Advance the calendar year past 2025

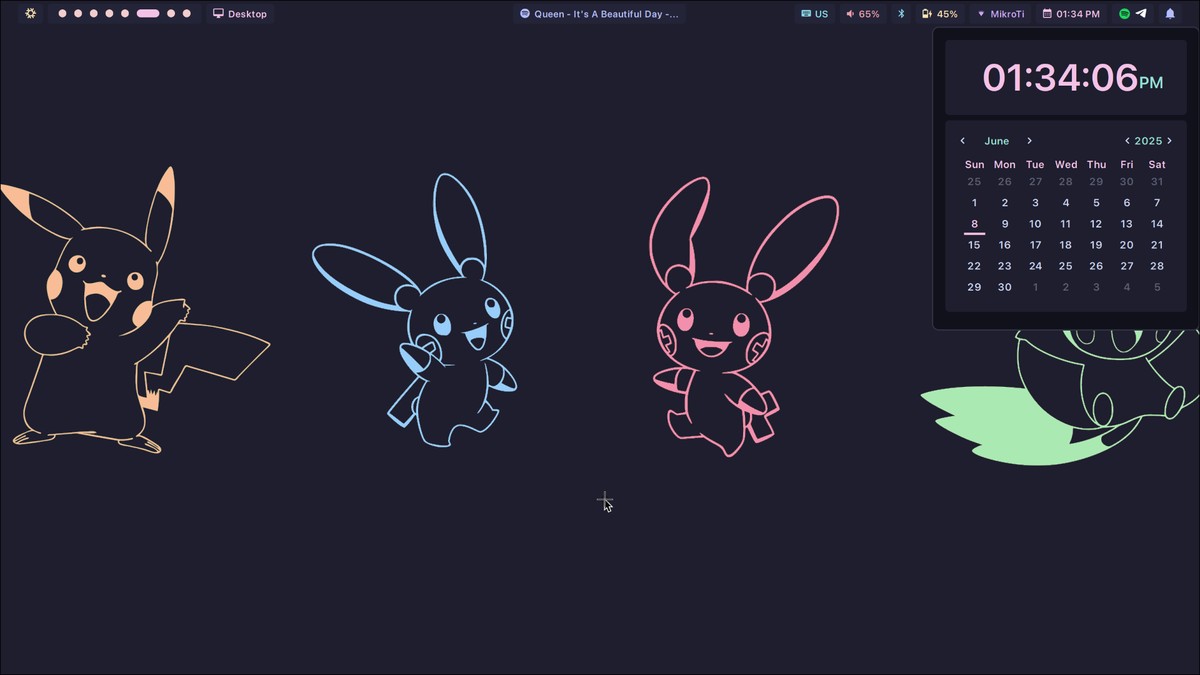[x=1169, y=141]
